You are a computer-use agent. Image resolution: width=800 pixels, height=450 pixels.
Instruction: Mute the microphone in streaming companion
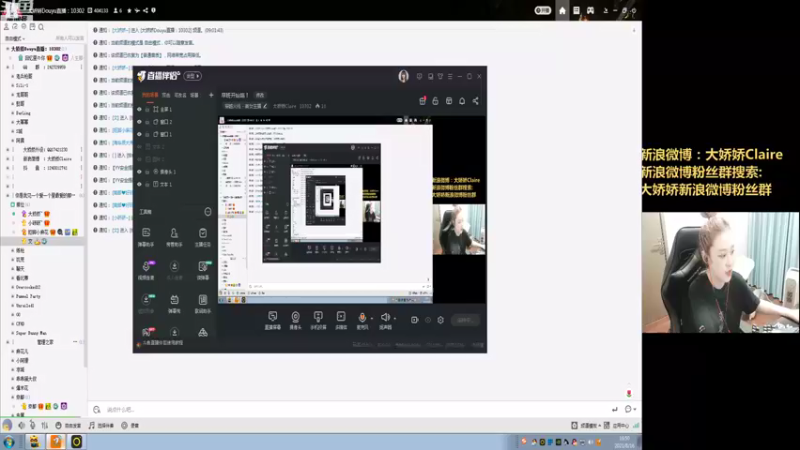362,320
